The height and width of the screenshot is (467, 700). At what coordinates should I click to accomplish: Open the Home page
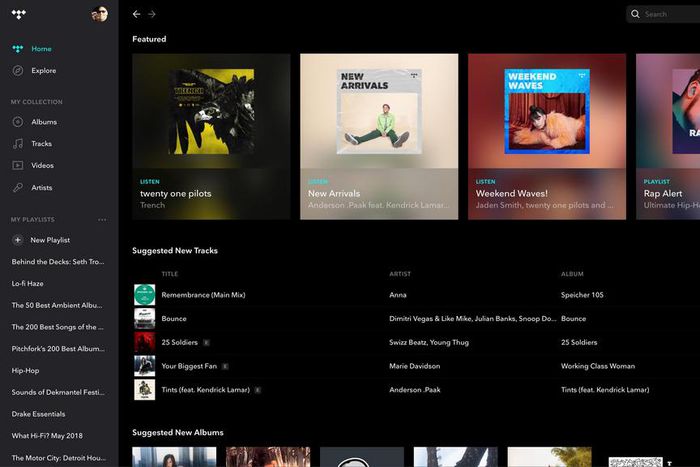[x=42, y=49]
